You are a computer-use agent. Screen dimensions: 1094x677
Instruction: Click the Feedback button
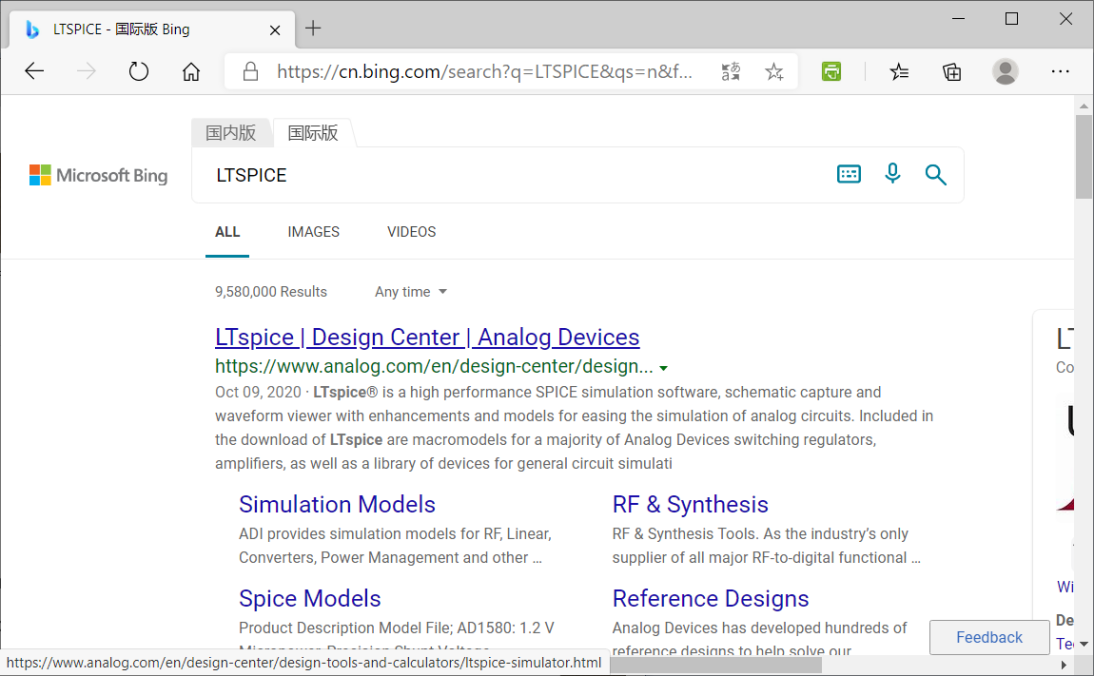tap(989, 637)
